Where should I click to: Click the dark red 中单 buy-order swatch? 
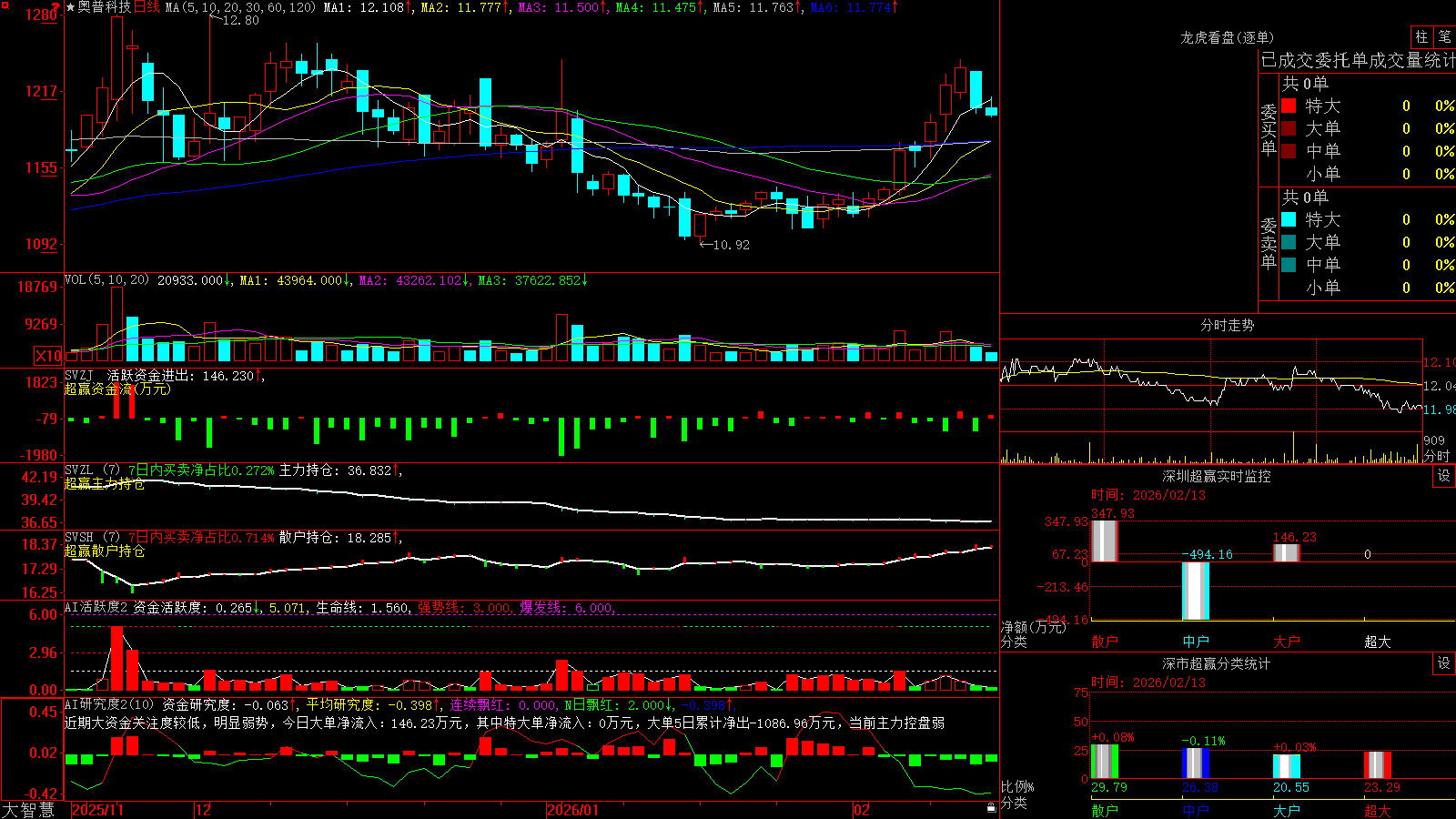[1289, 151]
